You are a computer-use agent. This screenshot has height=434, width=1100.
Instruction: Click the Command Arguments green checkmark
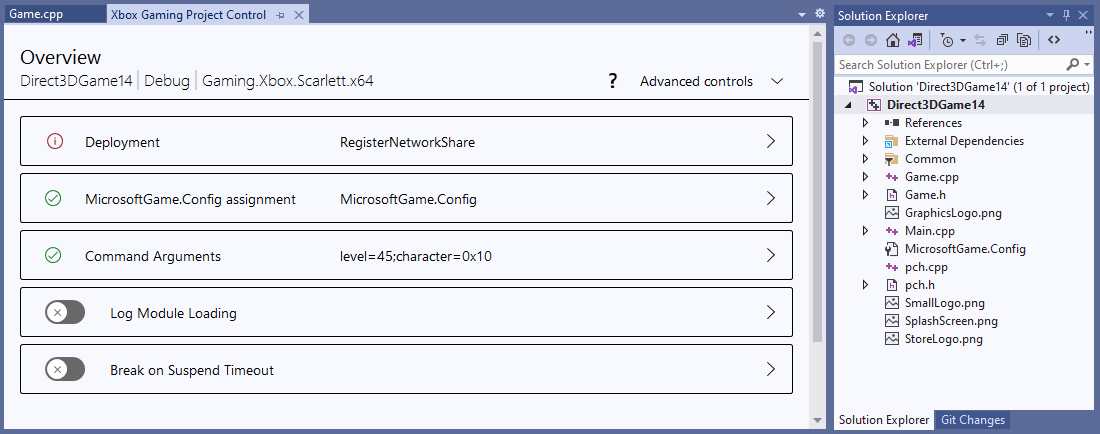[x=53, y=256]
